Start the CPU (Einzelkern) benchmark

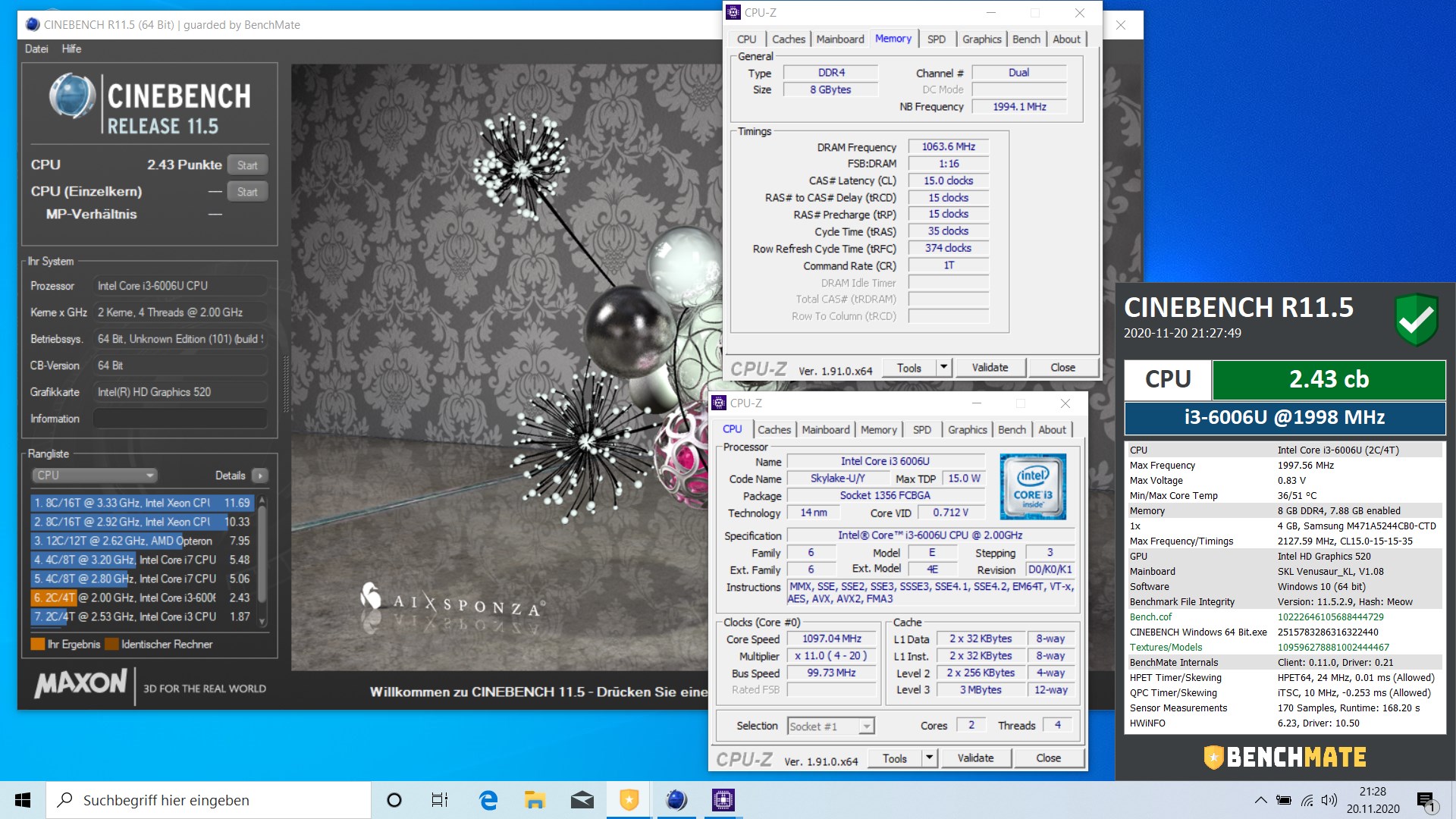coord(247,192)
